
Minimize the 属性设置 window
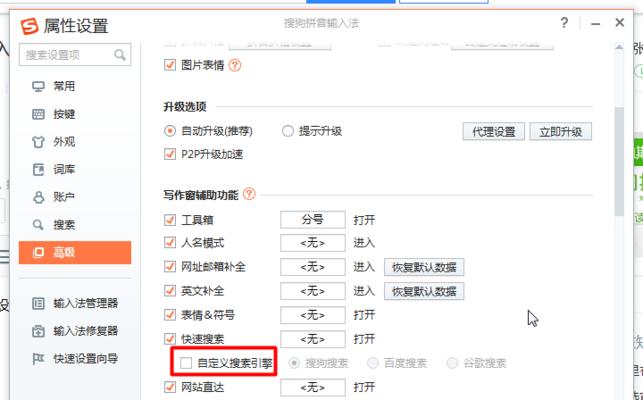click(x=595, y=24)
